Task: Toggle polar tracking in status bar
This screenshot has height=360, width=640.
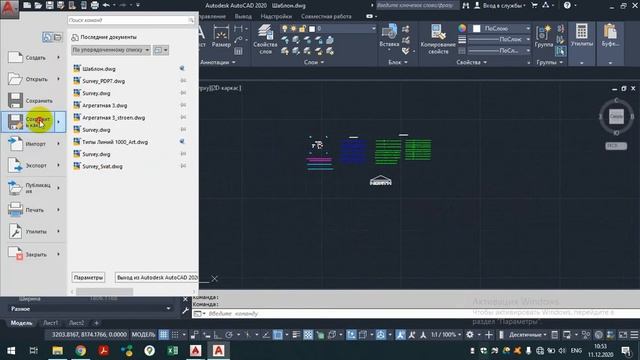Action: click(229, 335)
